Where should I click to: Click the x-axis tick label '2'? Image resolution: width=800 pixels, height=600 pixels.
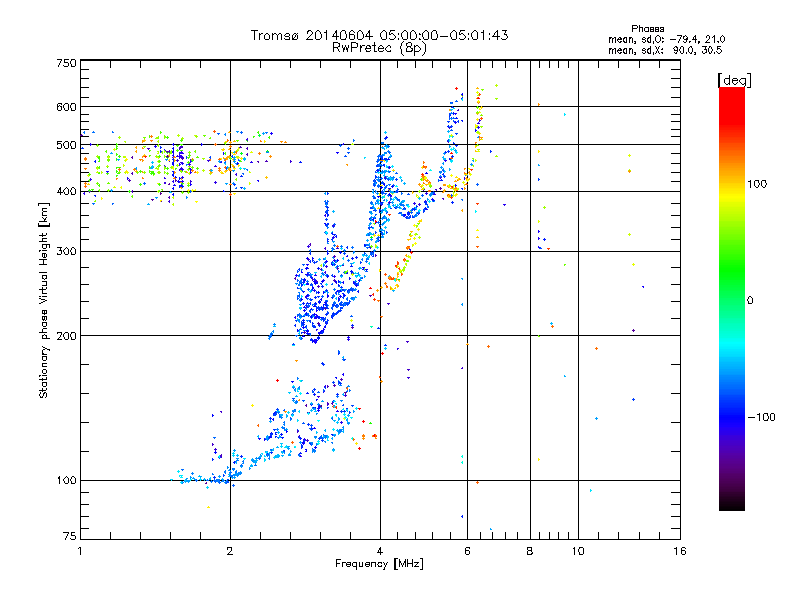click(x=230, y=551)
